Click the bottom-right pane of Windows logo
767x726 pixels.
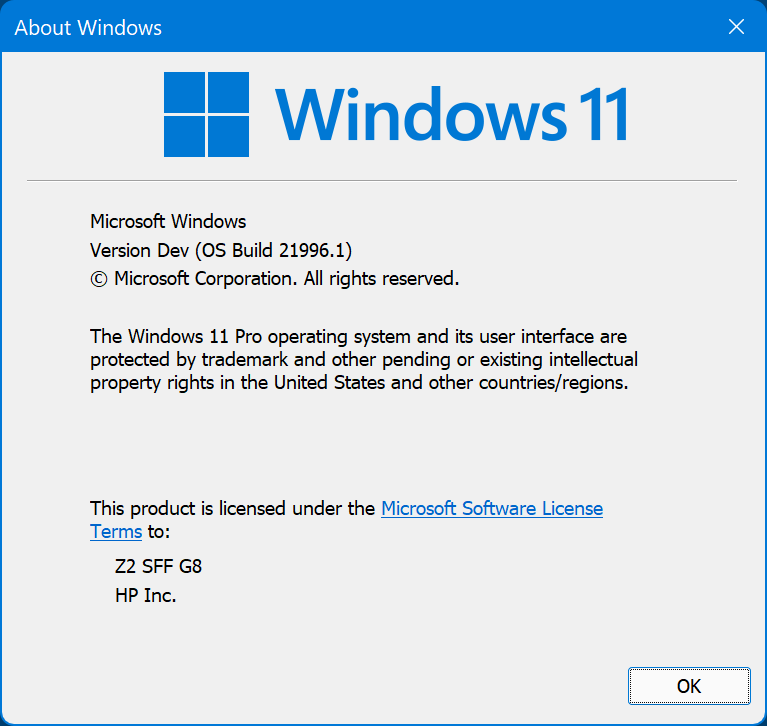(228, 136)
